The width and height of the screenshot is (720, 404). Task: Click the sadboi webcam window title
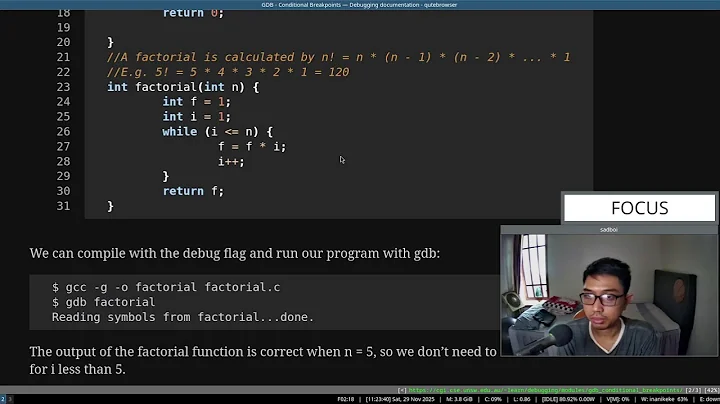click(x=608, y=230)
